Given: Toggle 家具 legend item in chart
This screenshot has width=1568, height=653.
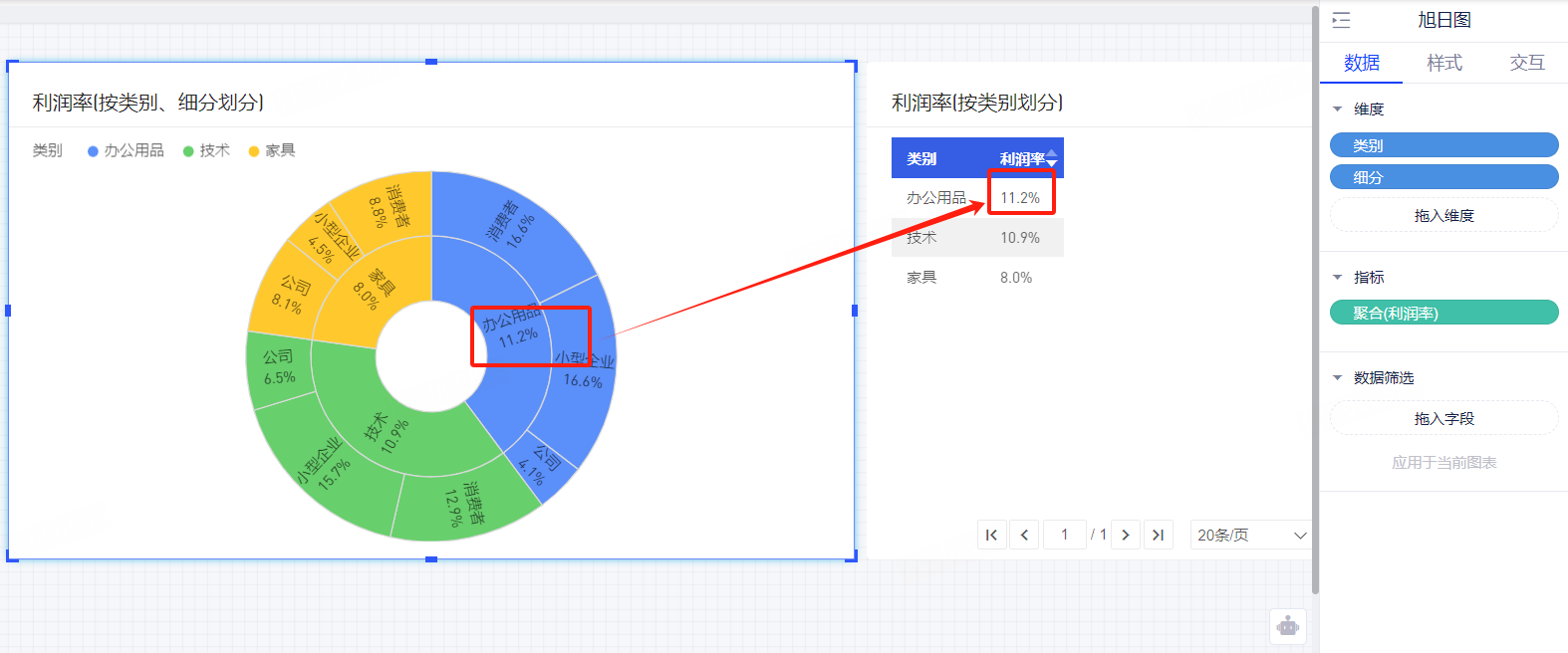Looking at the screenshot, I should [x=272, y=150].
